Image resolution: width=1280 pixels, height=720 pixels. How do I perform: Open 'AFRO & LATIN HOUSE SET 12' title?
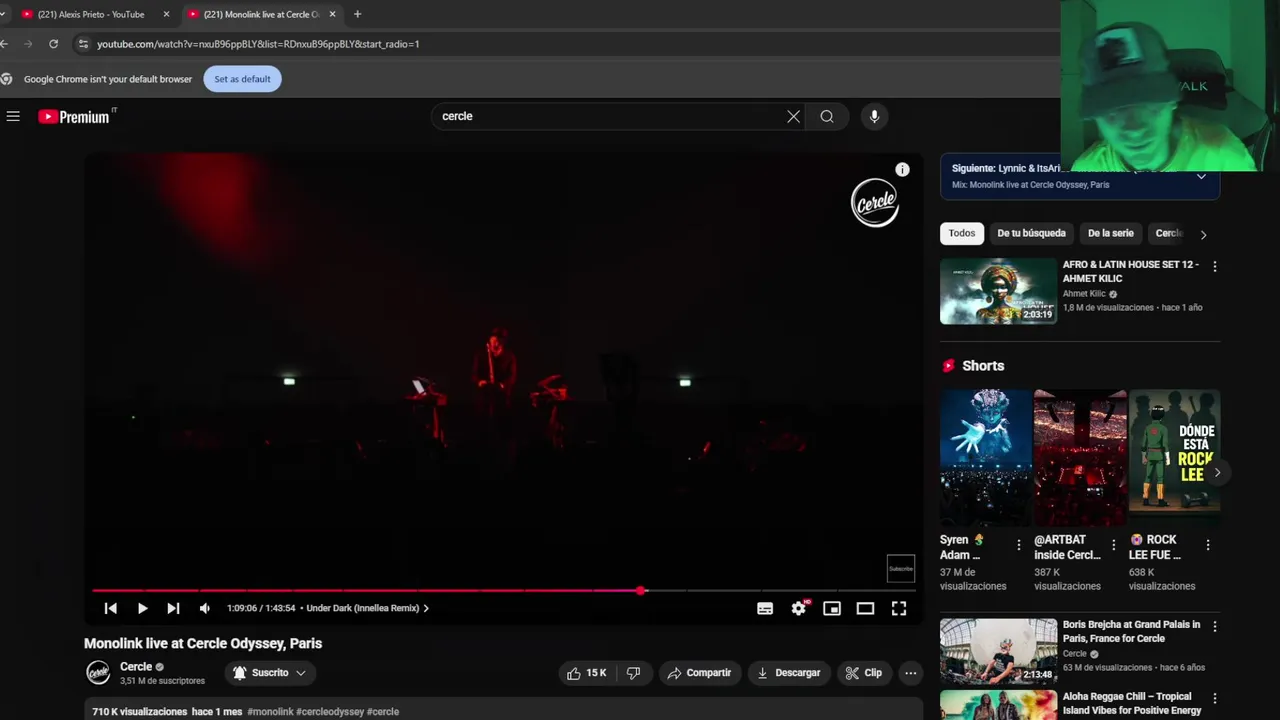click(x=1130, y=271)
